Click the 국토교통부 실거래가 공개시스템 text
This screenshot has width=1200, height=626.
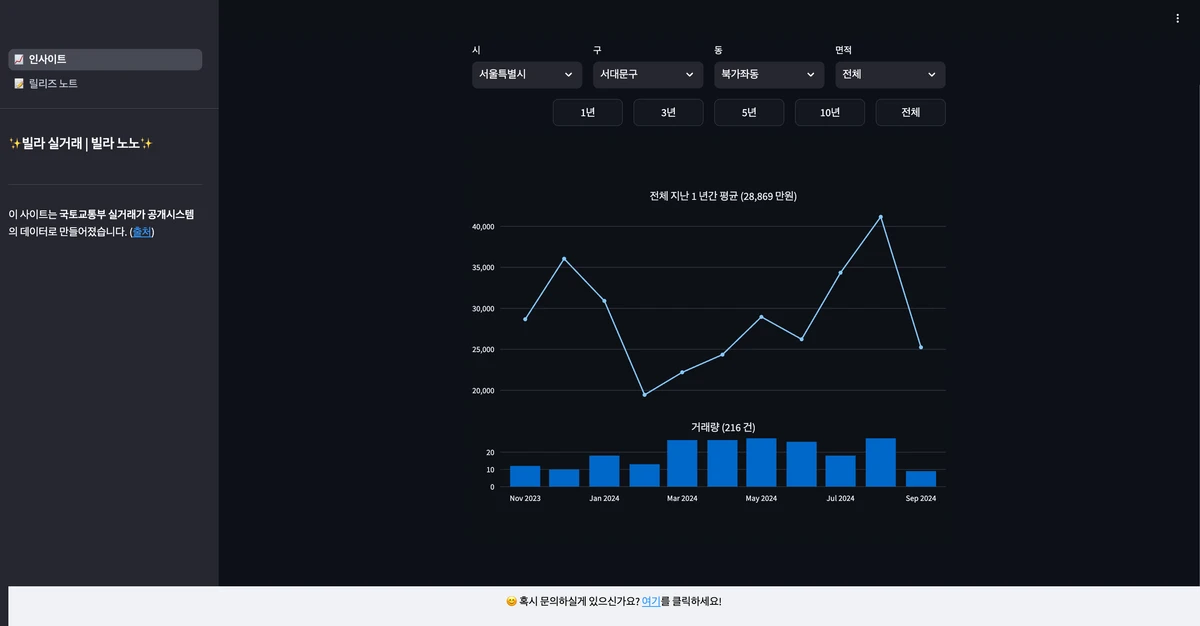(127, 214)
